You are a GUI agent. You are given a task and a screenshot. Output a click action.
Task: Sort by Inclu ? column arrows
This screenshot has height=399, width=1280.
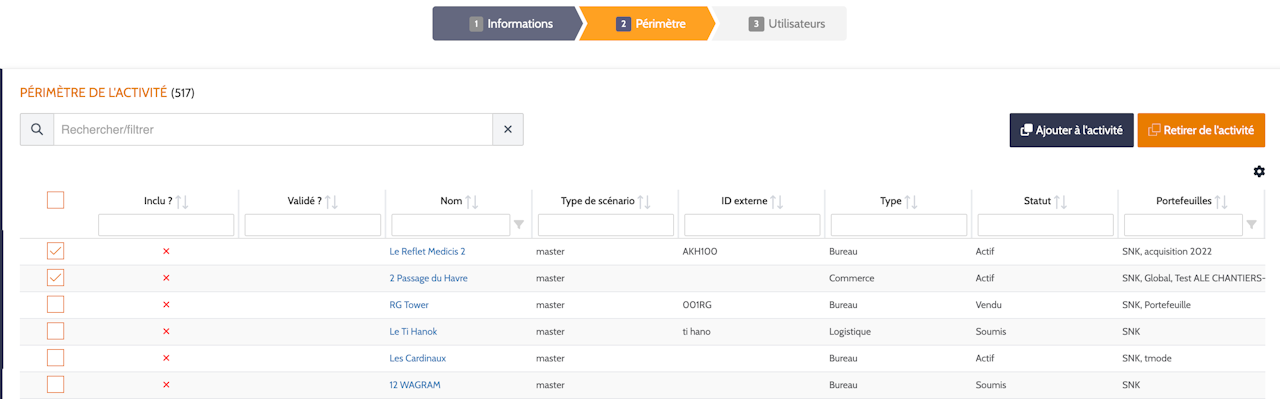coord(182,201)
